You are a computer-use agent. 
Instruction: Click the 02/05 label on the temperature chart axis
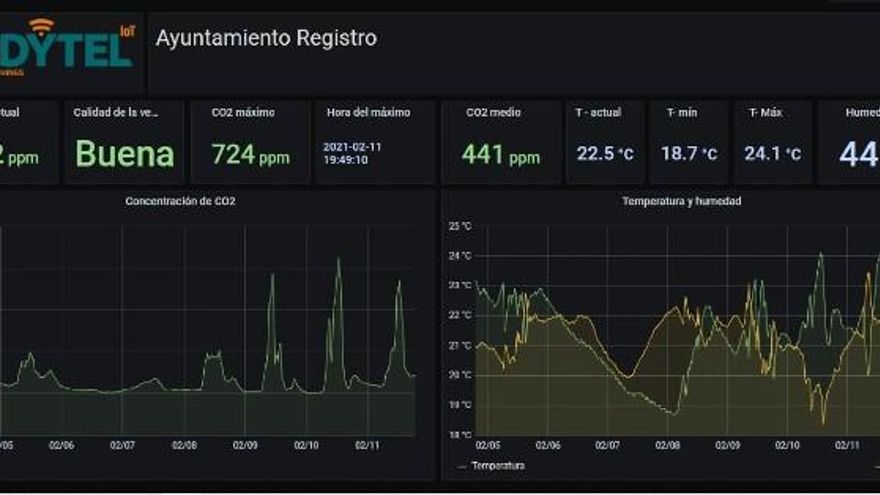point(488,445)
